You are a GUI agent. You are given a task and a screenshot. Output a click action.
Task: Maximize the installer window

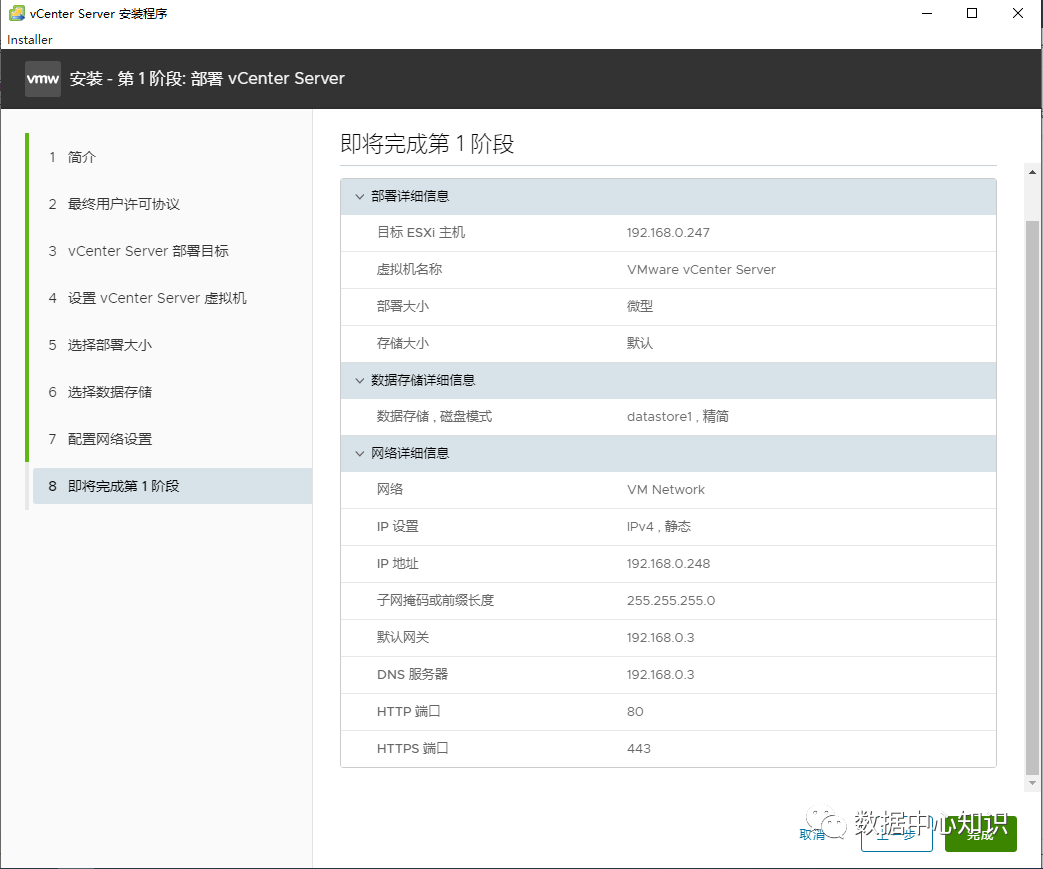click(972, 13)
